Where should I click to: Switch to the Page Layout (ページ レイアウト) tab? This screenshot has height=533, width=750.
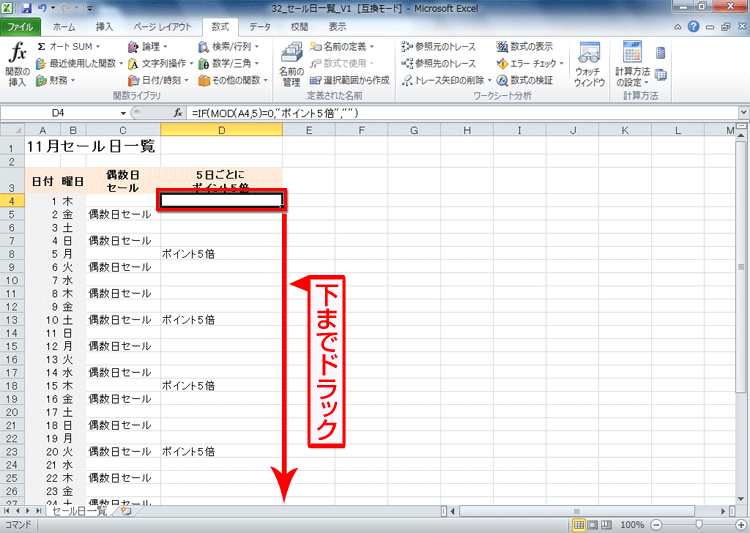coord(162,27)
